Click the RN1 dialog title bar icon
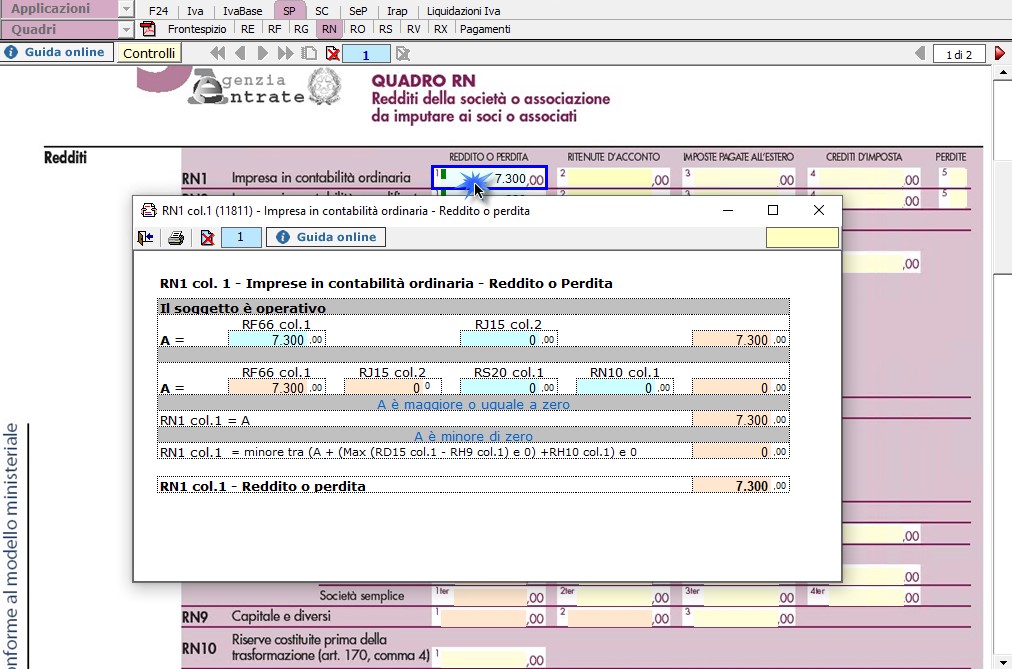Screen dimensions: 1012x669 [x=148, y=210]
